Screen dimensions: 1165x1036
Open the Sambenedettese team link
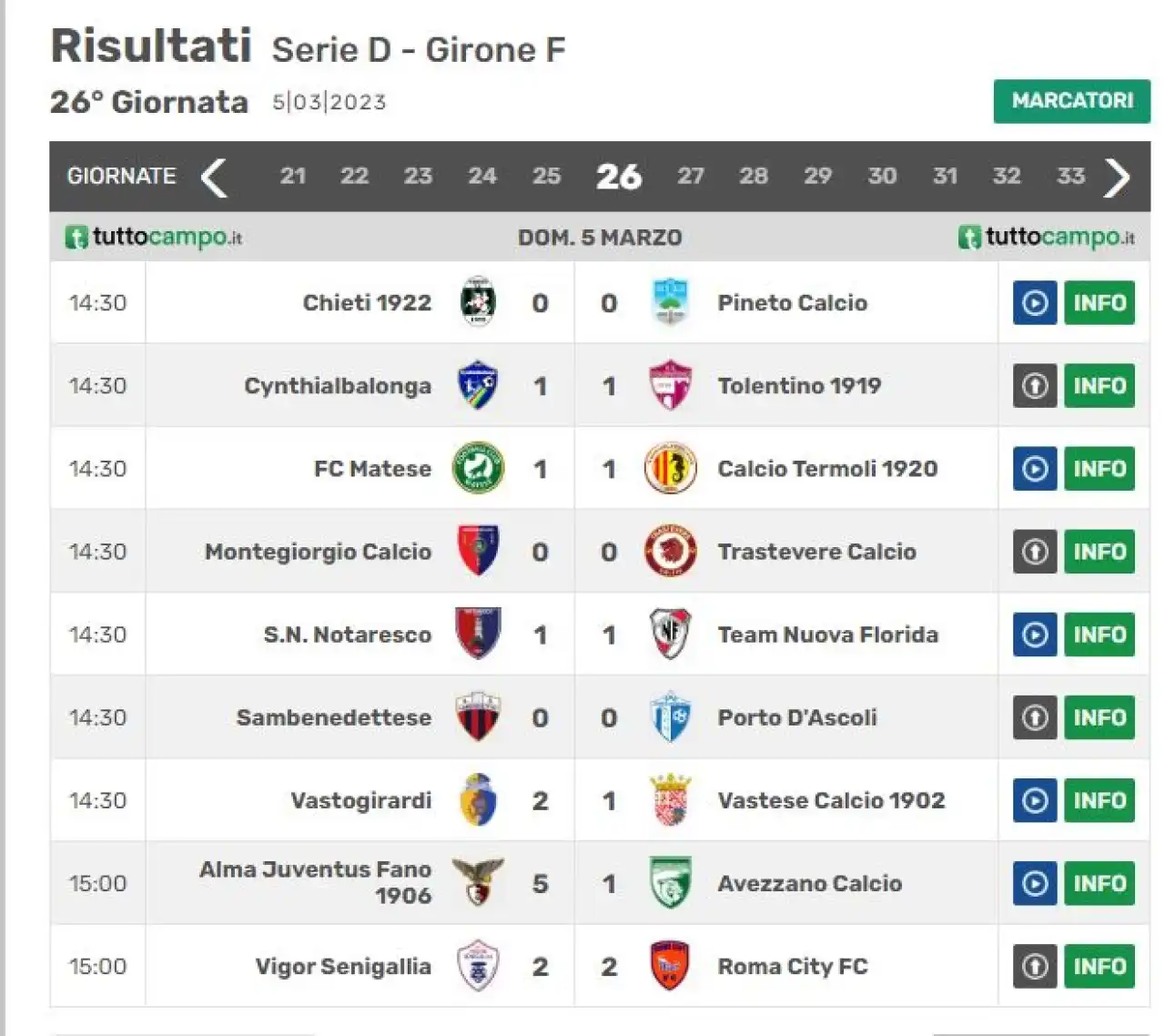coord(334,717)
